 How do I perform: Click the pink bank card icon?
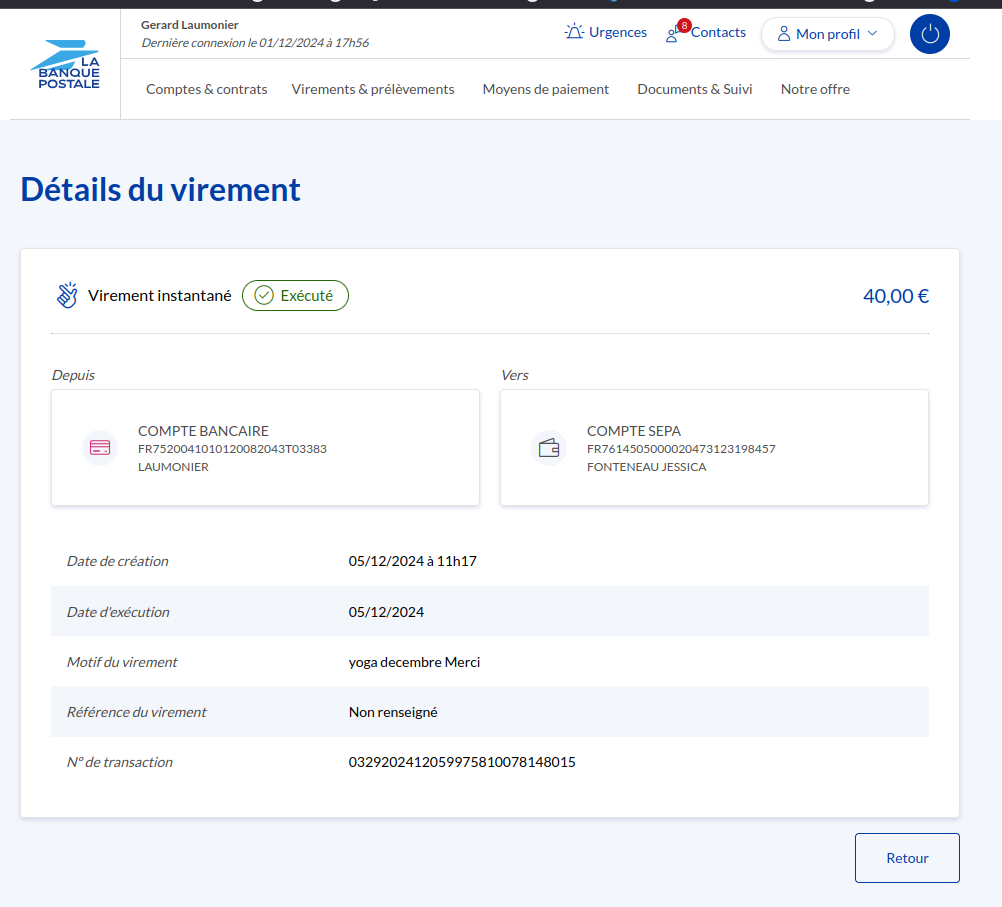(100, 447)
